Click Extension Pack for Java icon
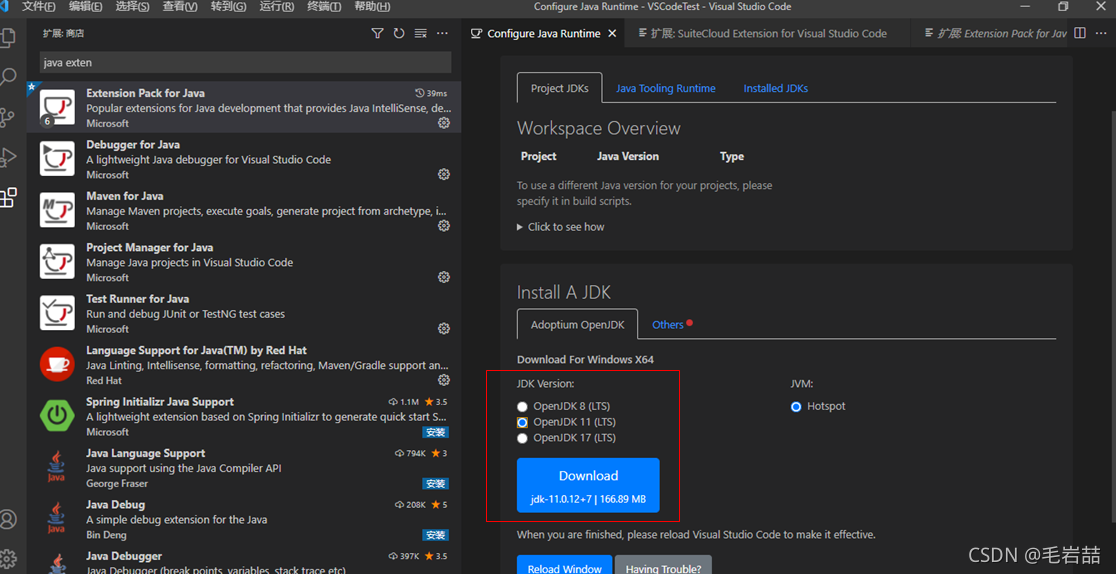1116x574 pixels. point(58,108)
